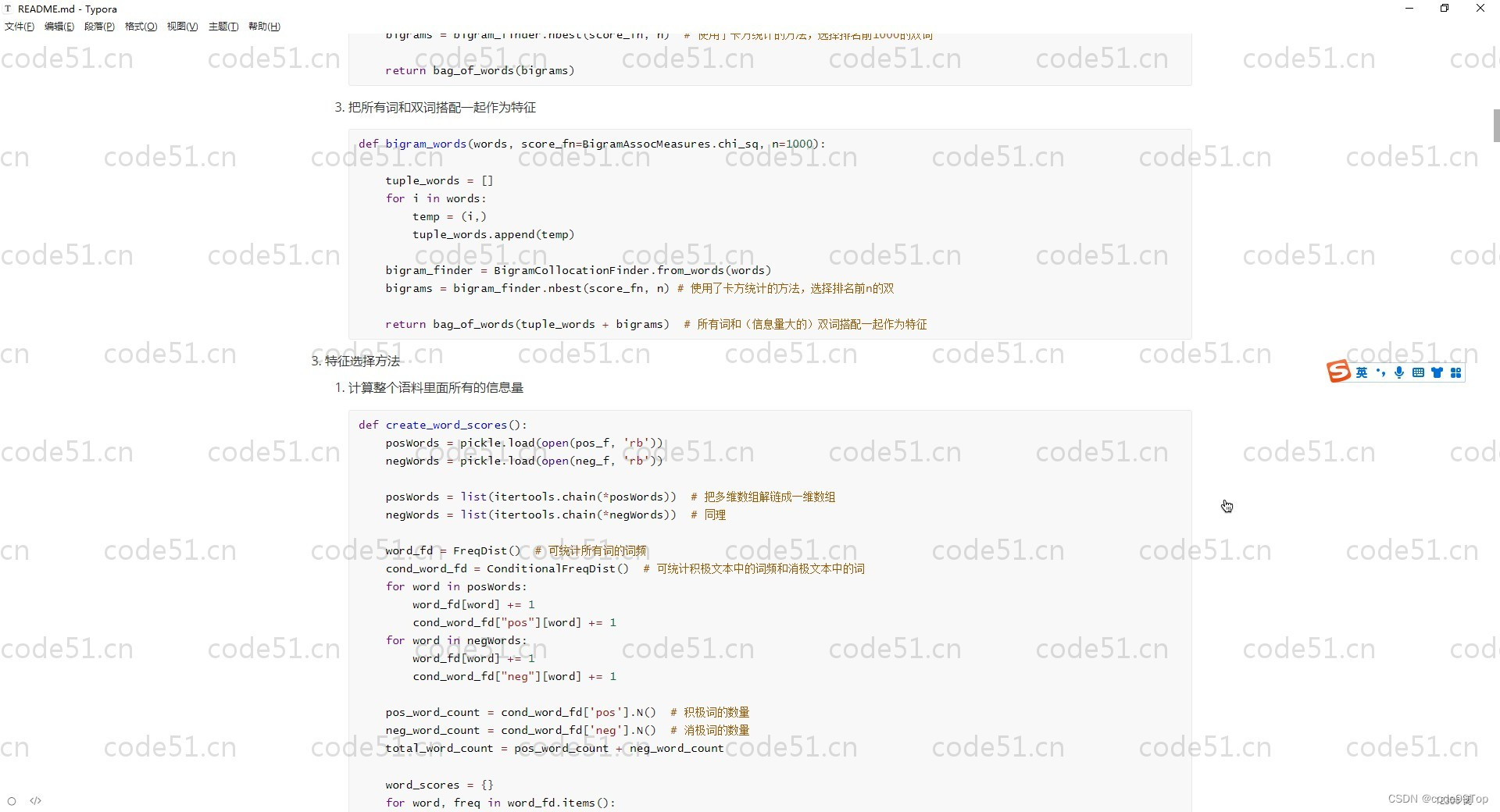The image size is (1500, 812).
Task: Click the line temp = (i,)
Action: coord(449,216)
